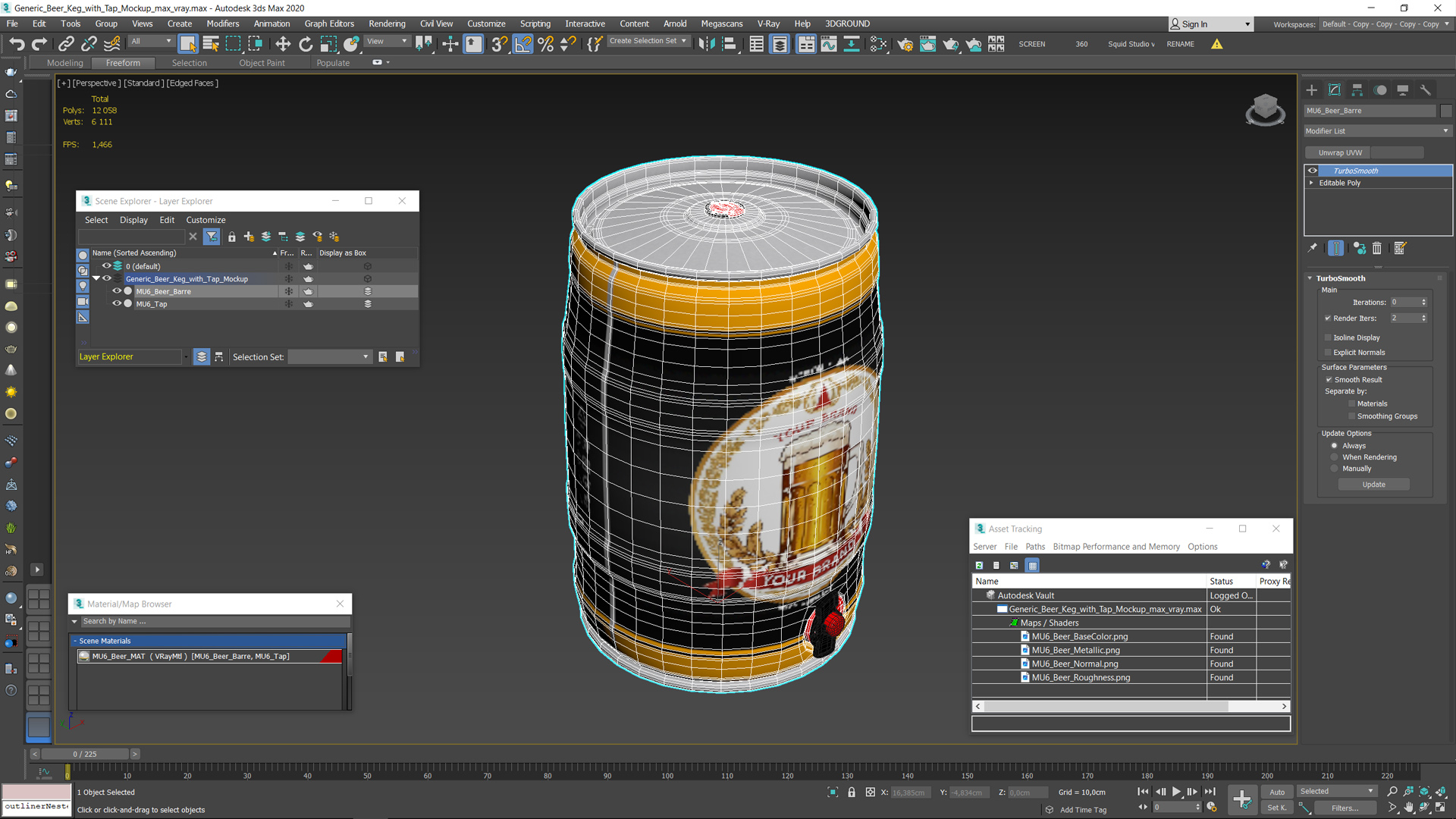The width and height of the screenshot is (1456, 819).
Task: Open the Sign In dropdown
Action: pyautogui.click(x=1210, y=24)
